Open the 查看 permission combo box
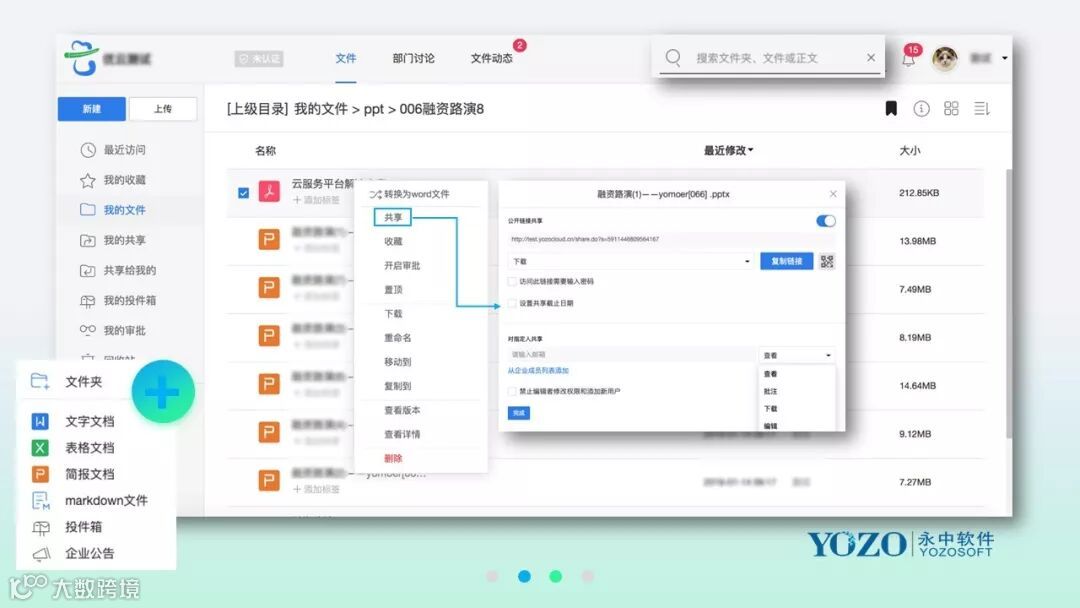This screenshot has width=1080, height=608. click(797, 355)
